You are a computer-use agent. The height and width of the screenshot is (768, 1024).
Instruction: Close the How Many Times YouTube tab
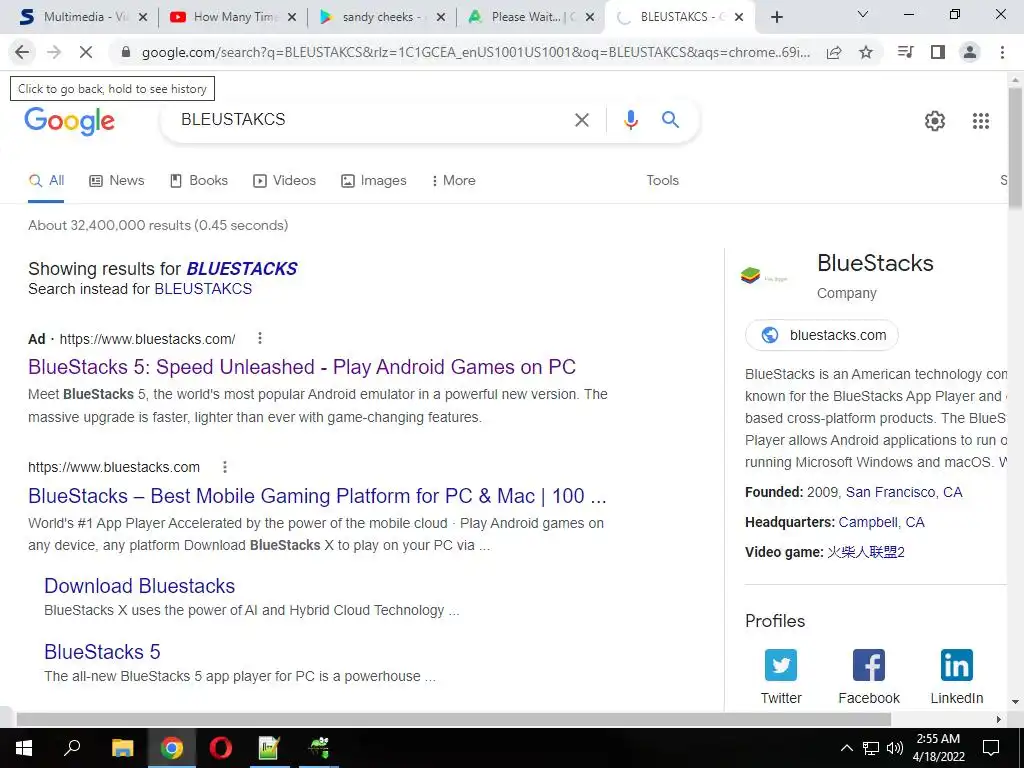pyautogui.click(x=292, y=18)
